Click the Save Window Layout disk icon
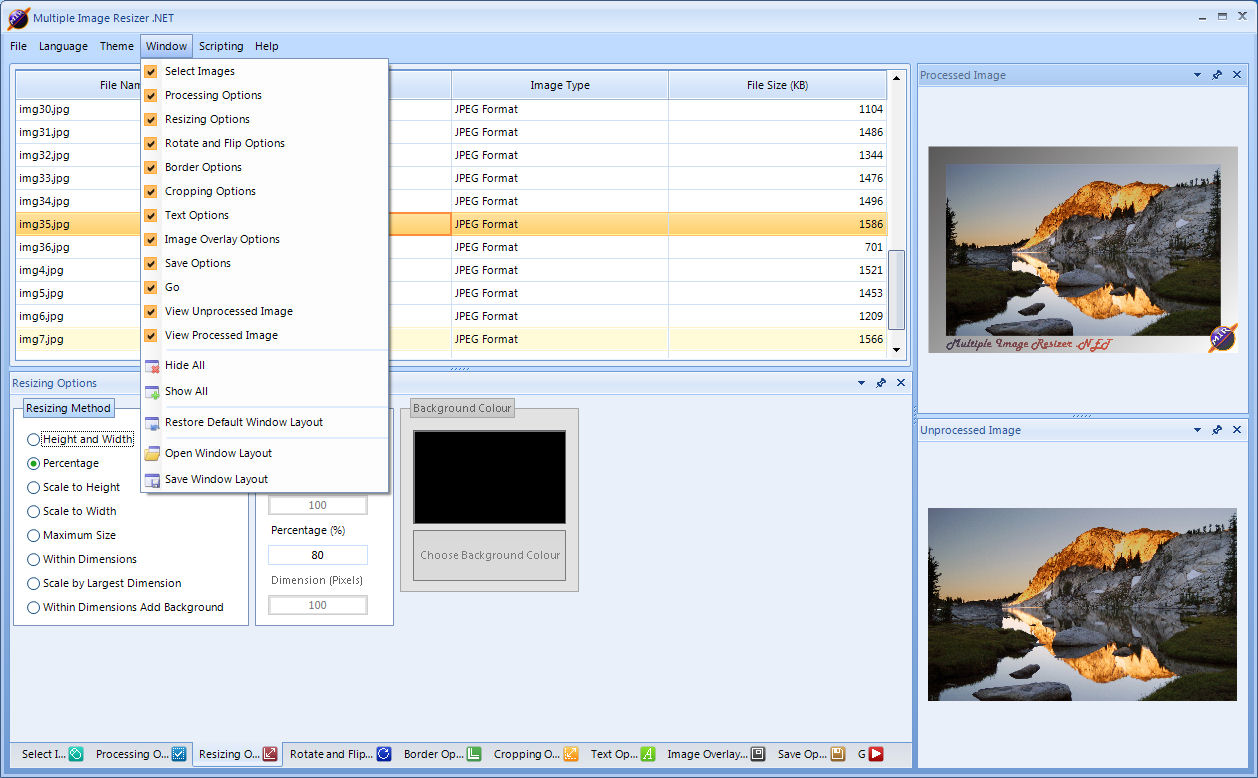This screenshot has height=778, width=1258. click(x=152, y=480)
